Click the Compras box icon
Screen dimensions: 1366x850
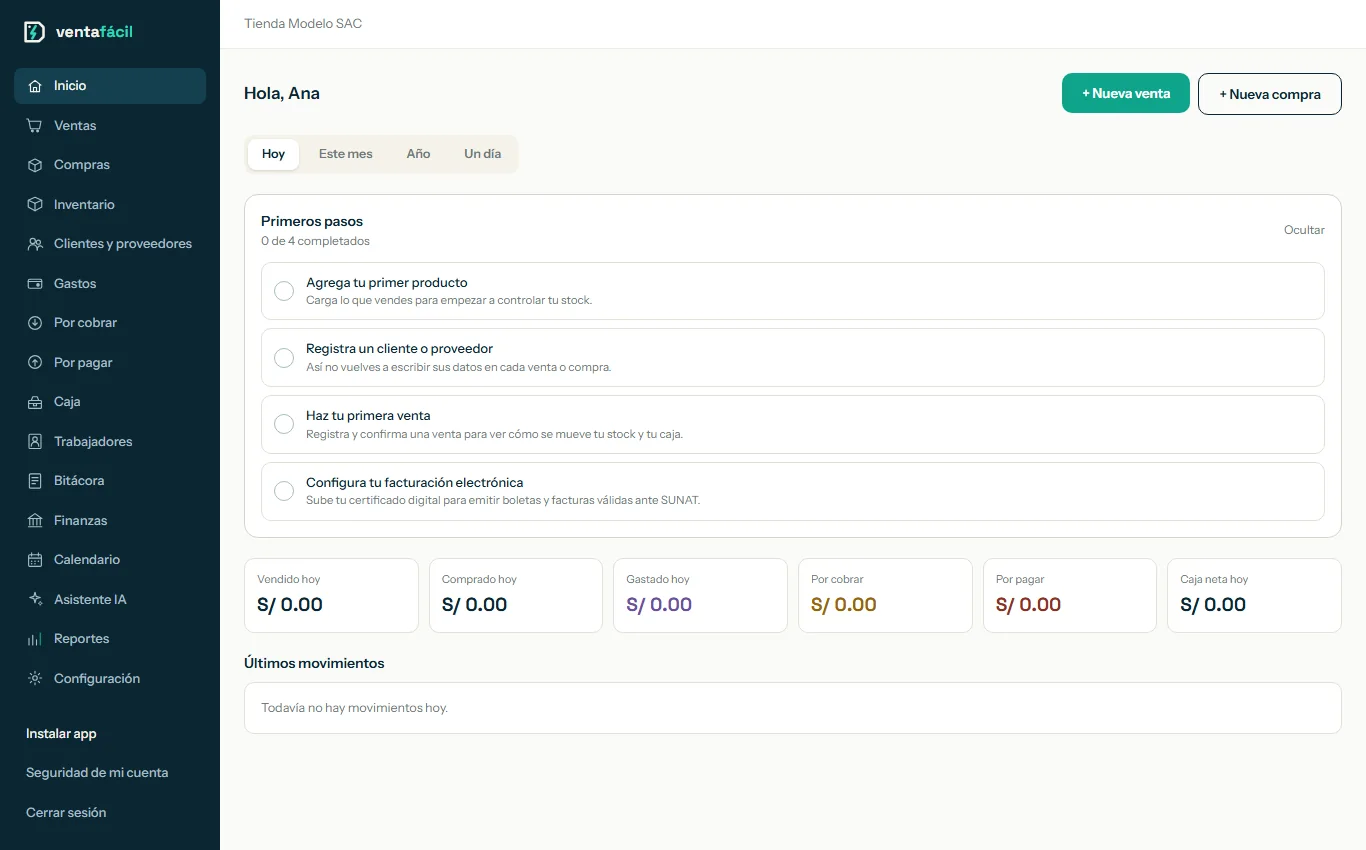(35, 165)
